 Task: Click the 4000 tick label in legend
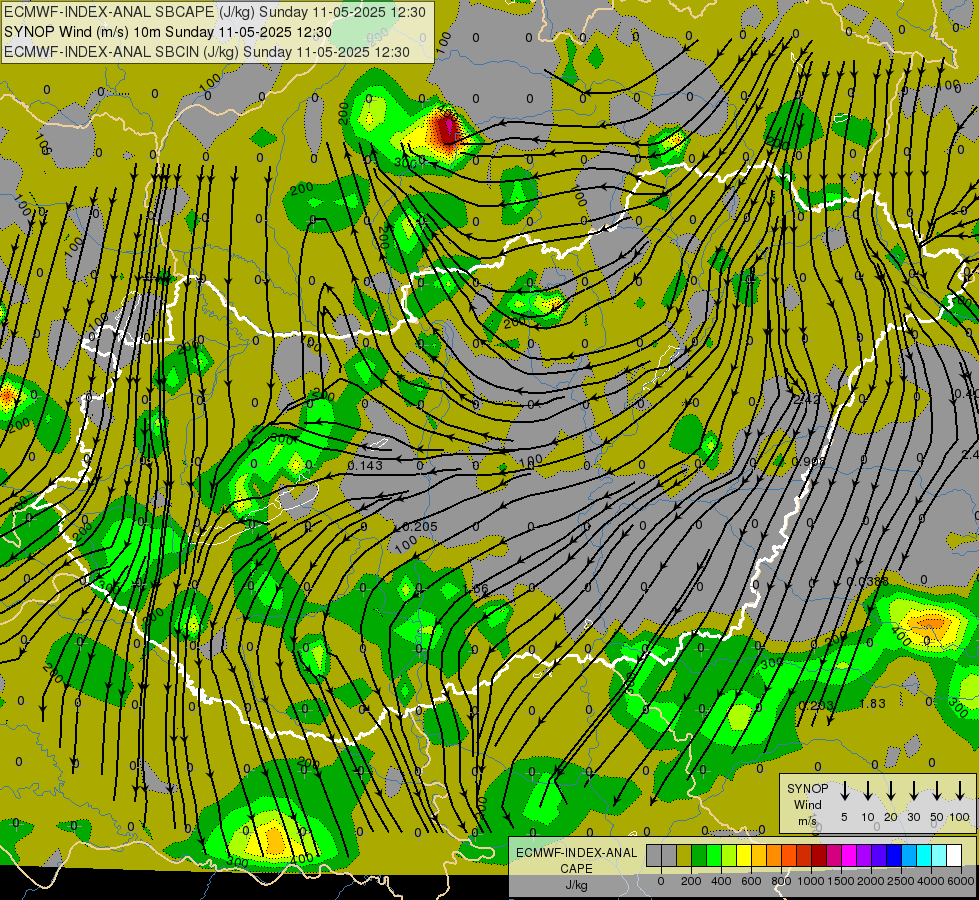pos(931,881)
